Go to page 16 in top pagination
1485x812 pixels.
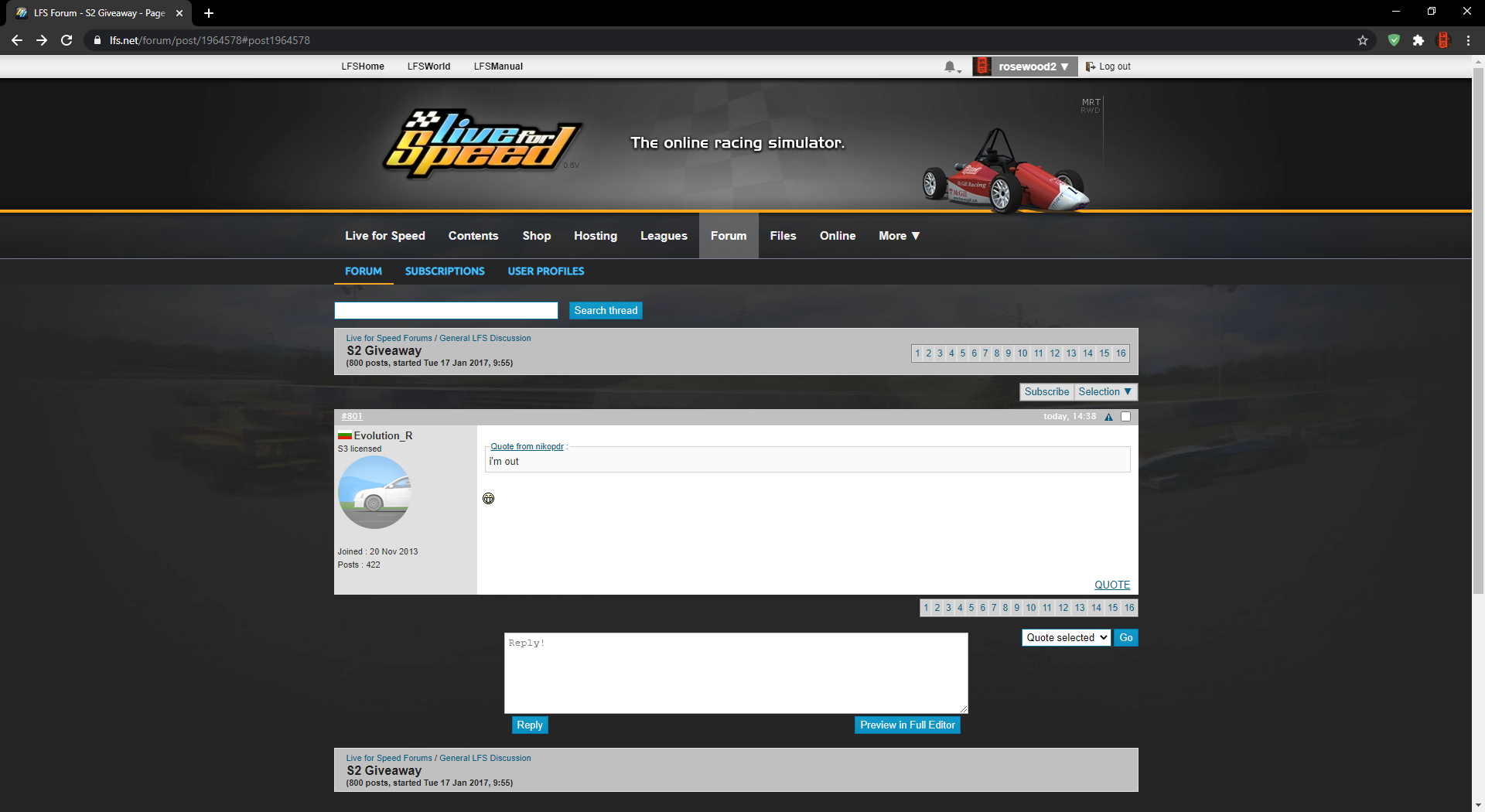coord(1121,353)
